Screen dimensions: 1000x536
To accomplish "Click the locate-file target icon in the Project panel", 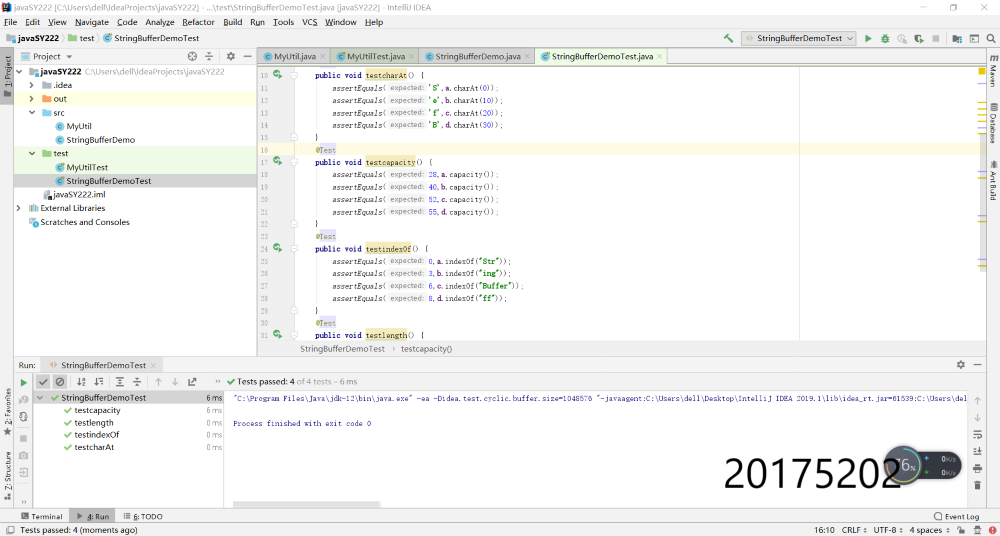I will click(x=192, y=56).
